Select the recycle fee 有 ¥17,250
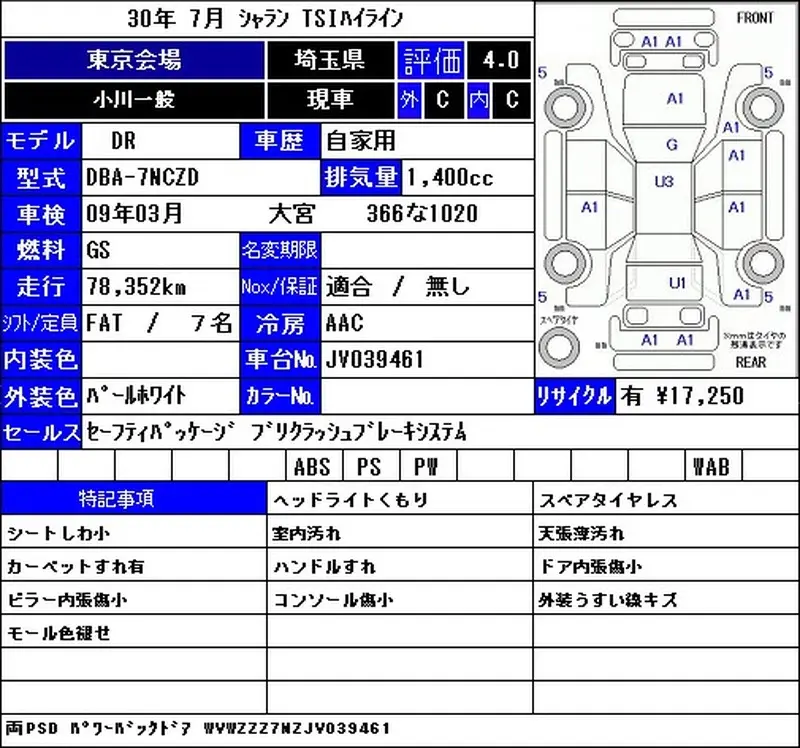 coord(682,396)
